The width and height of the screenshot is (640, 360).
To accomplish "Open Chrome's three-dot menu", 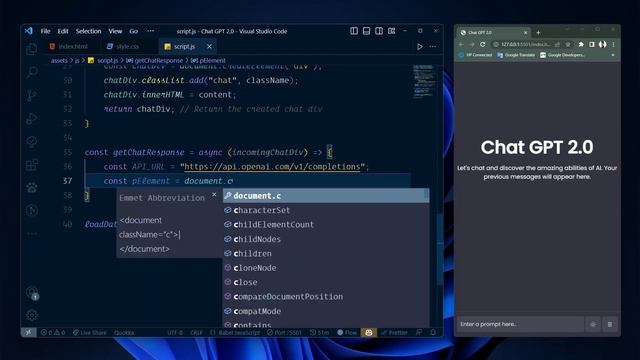I will [x=613, y=44].
